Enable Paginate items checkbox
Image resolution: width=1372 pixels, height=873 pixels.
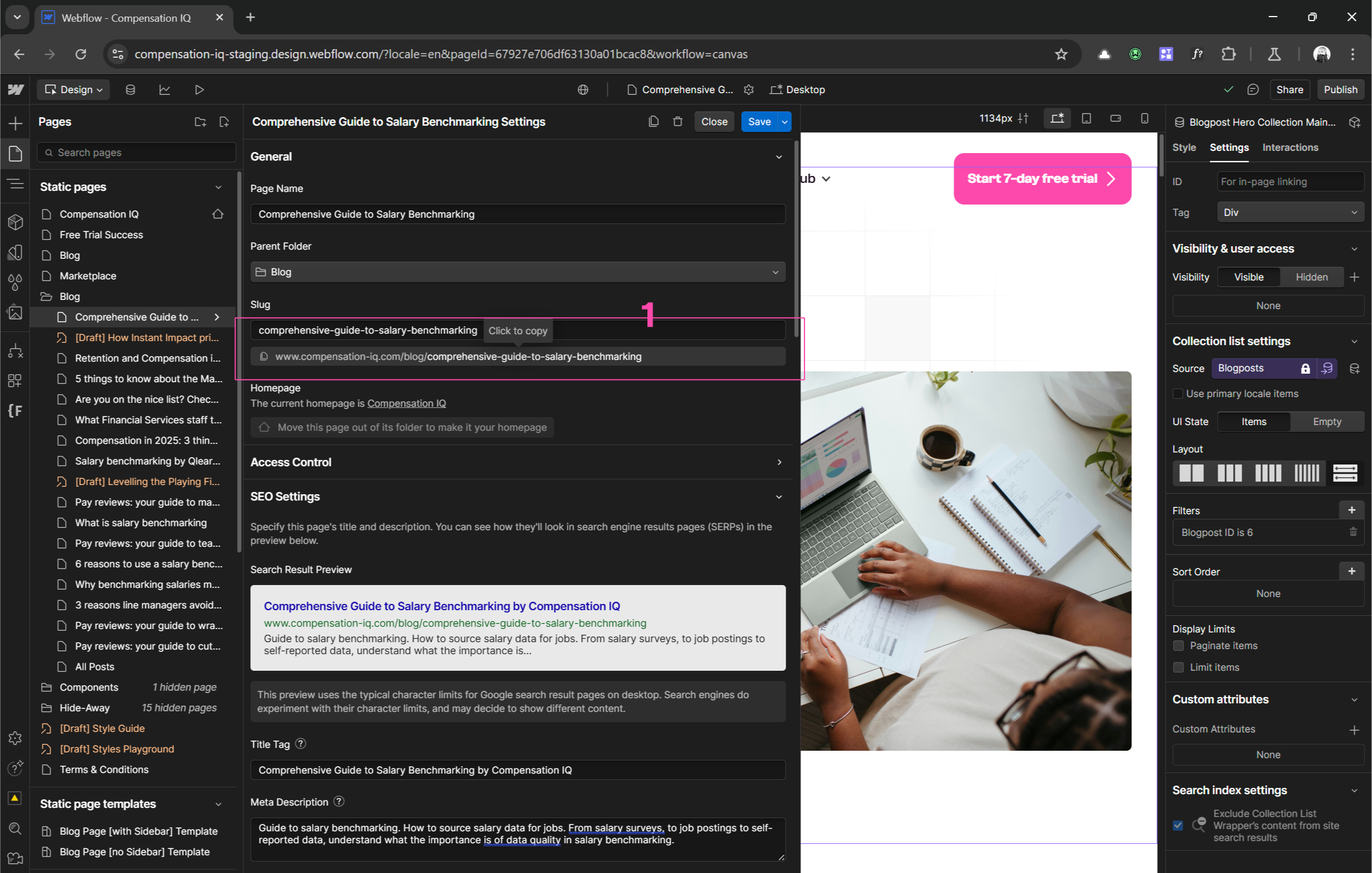[x=1178, y=646]
